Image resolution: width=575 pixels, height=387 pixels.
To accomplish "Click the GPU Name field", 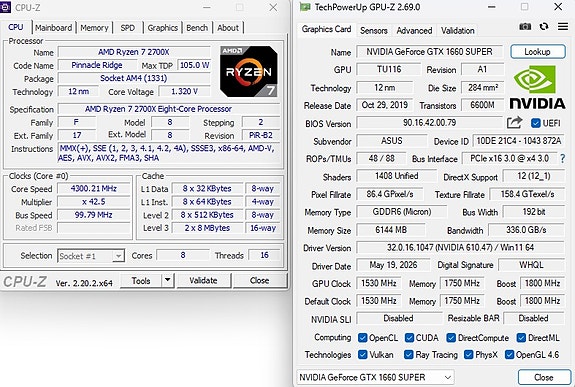I will click(429, 52).
